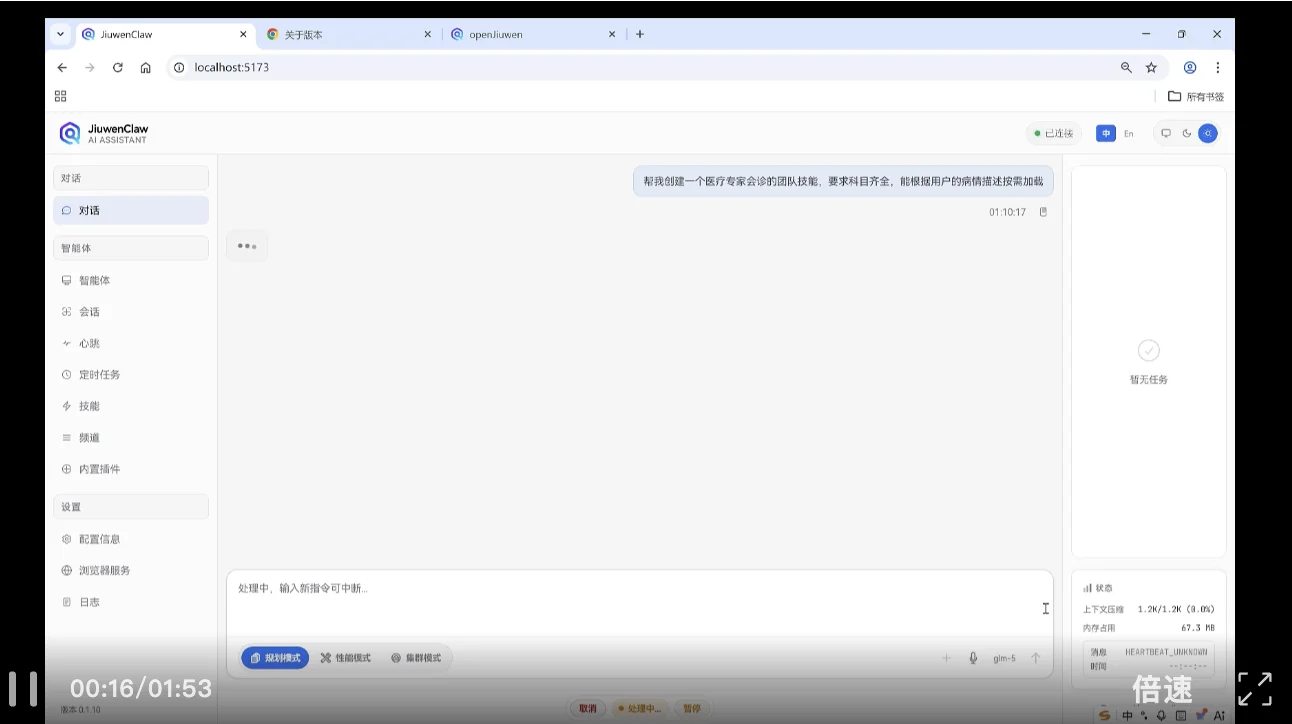Focus the message input field
Viewport: 1292px width, 724px height.
640,600
